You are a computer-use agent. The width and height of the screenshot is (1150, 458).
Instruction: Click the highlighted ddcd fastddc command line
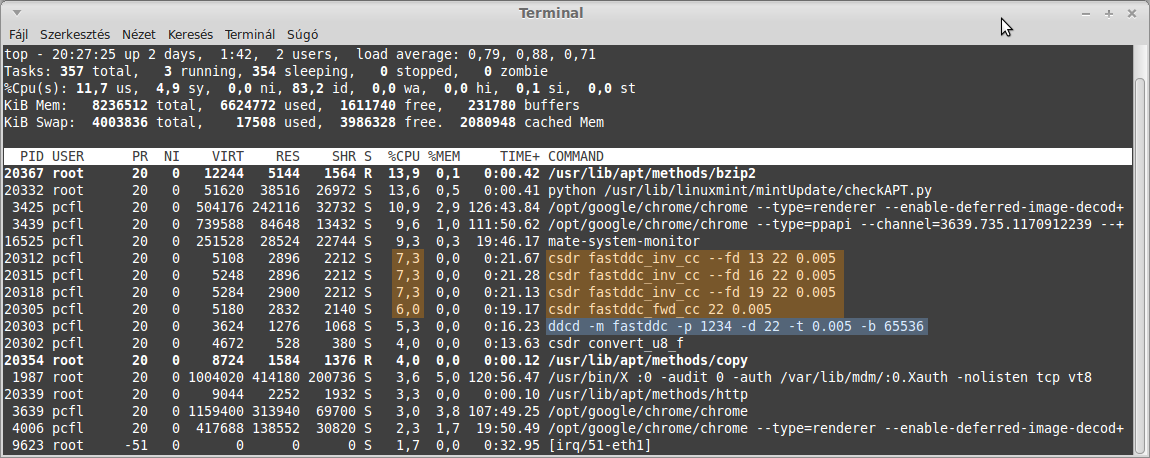[736, 326]
